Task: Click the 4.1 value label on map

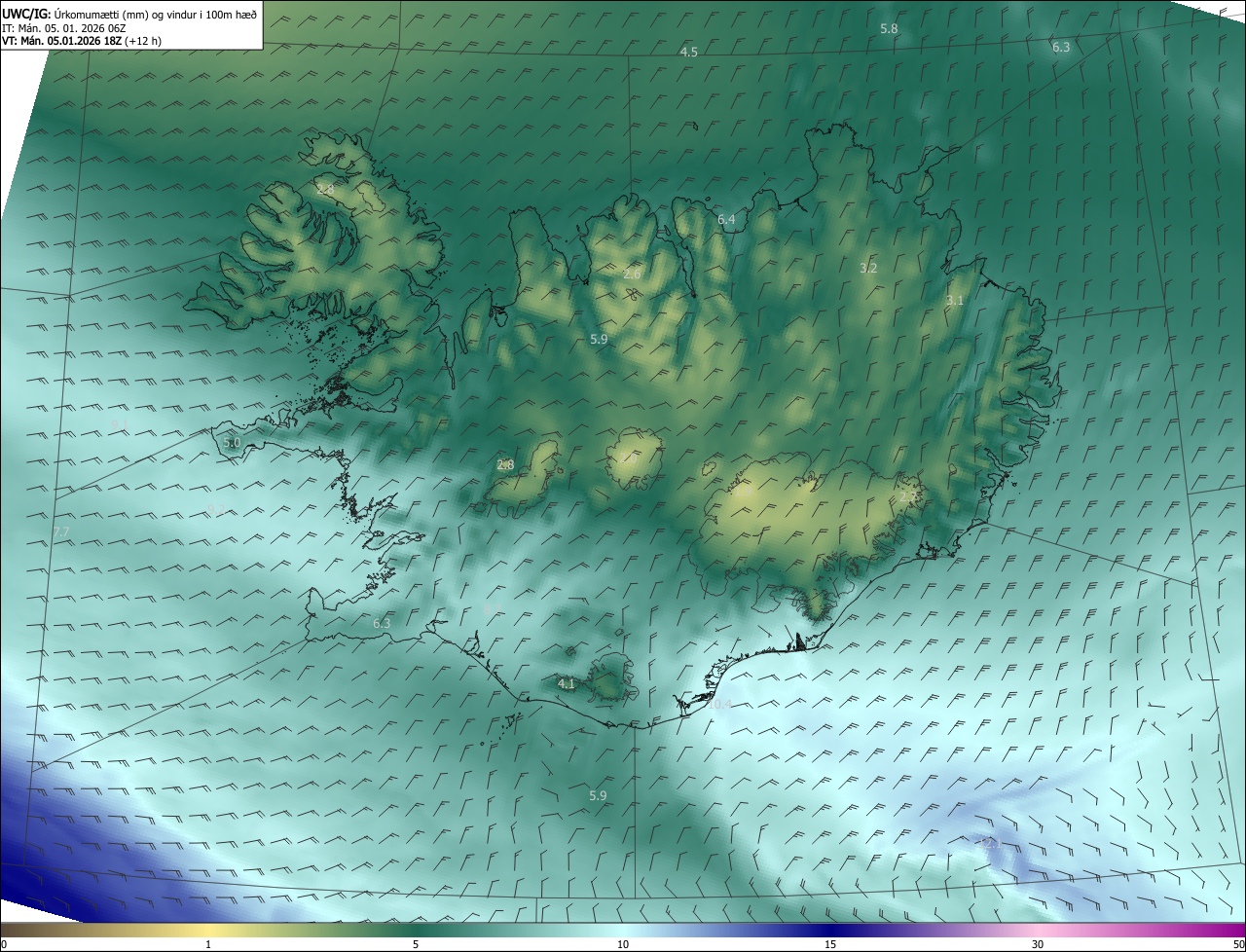Action: click(x=567, y=684)
